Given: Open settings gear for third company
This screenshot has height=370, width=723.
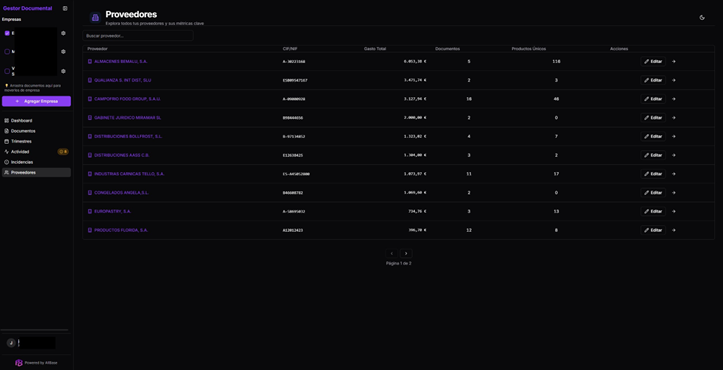Looking at the screenshot, I should point(63,71).
